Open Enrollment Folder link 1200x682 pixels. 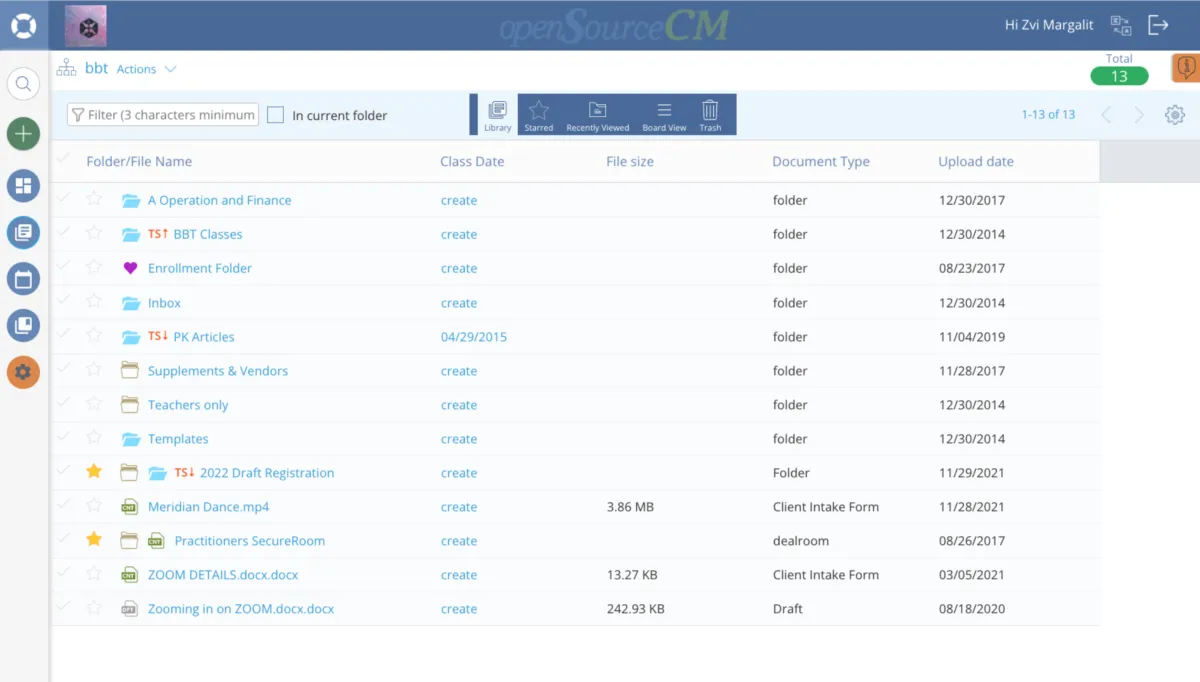[200, 268]
